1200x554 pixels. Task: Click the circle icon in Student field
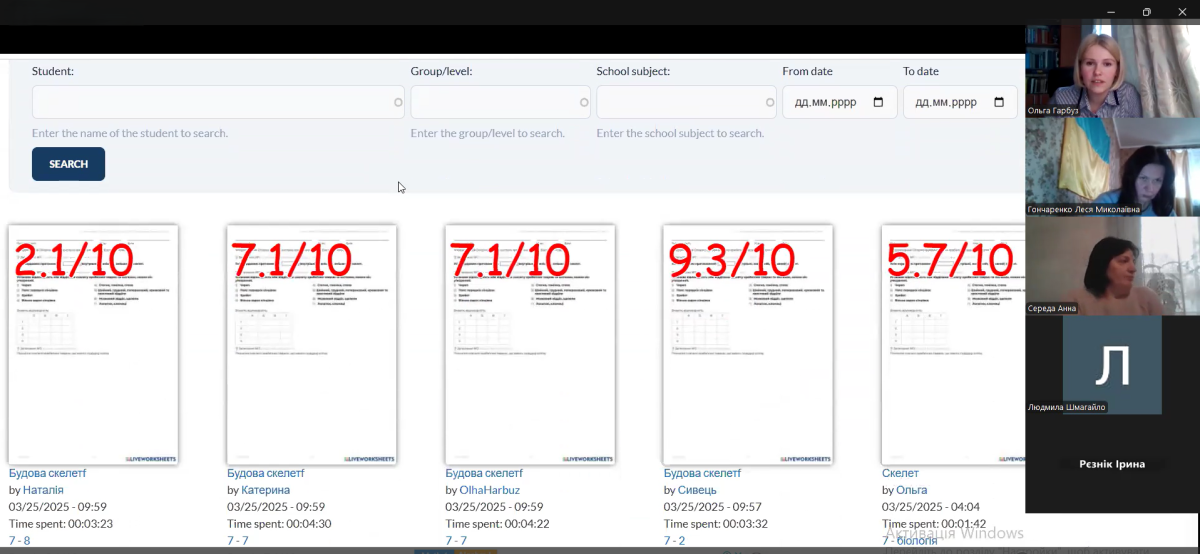(398, 102)
